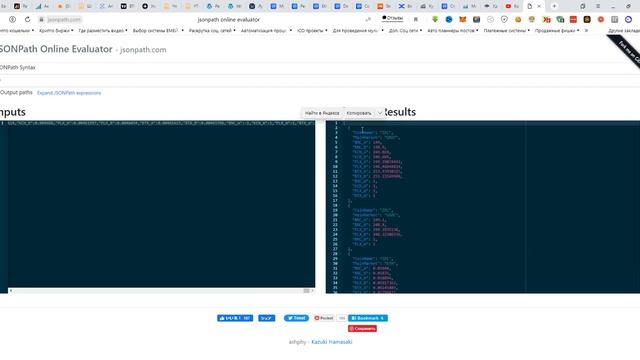Click the purple circle icon at toolbar end
The width and height of the screenshot is (640, 360).
click(629, 19)
